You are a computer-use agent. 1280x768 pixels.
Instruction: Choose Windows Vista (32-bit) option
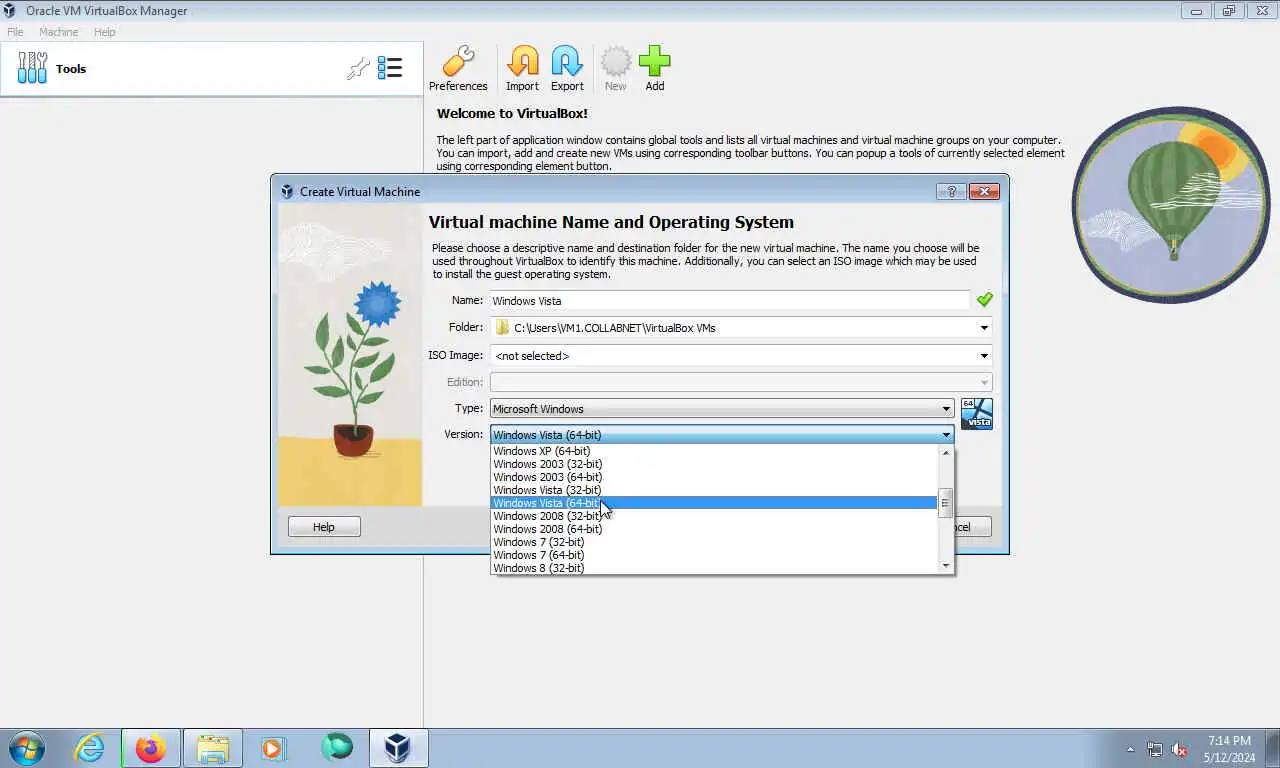pyautogui.click(x=714, y=490)
